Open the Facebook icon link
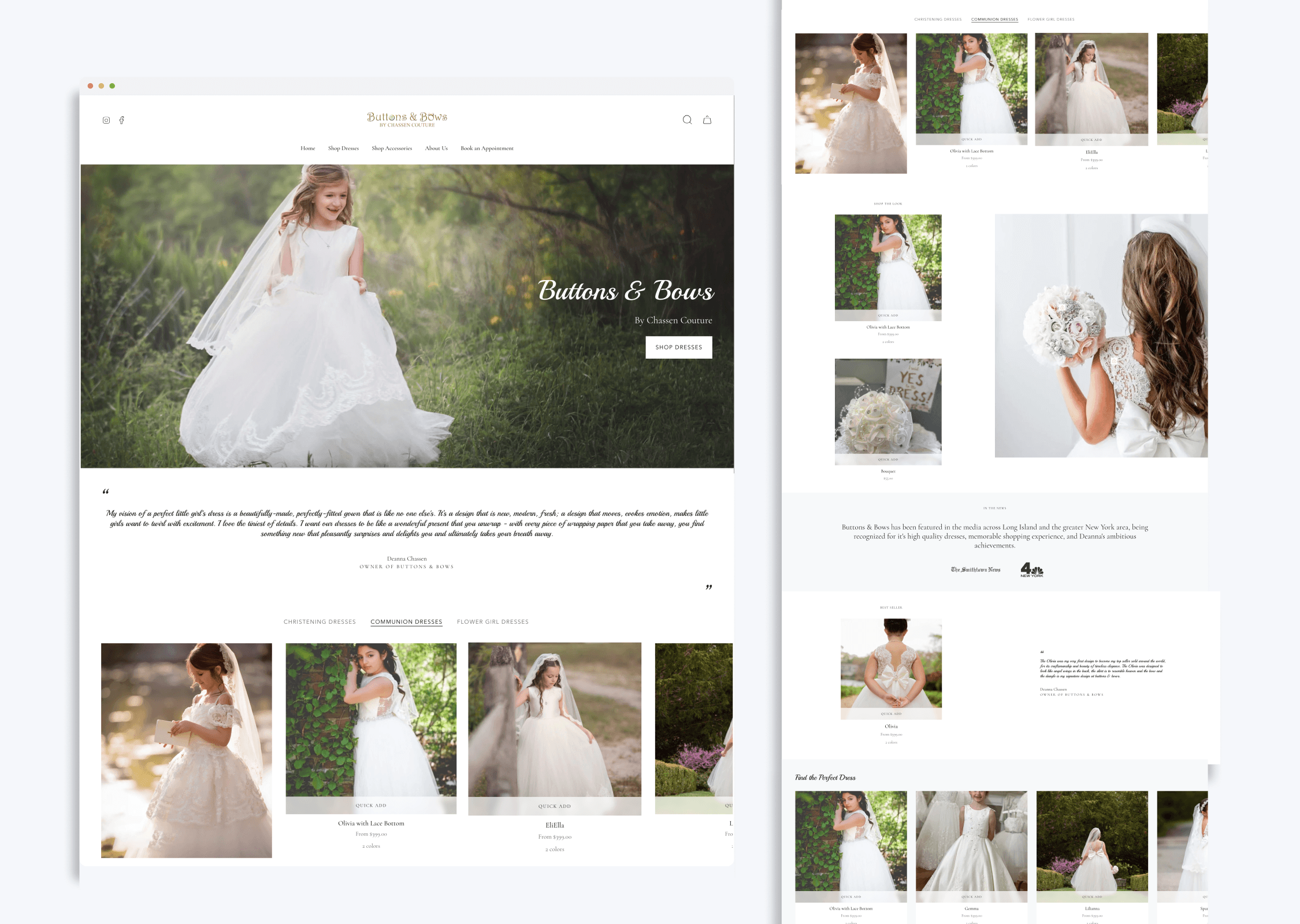This screenshot has height=924, width=1300. point(122,120)
